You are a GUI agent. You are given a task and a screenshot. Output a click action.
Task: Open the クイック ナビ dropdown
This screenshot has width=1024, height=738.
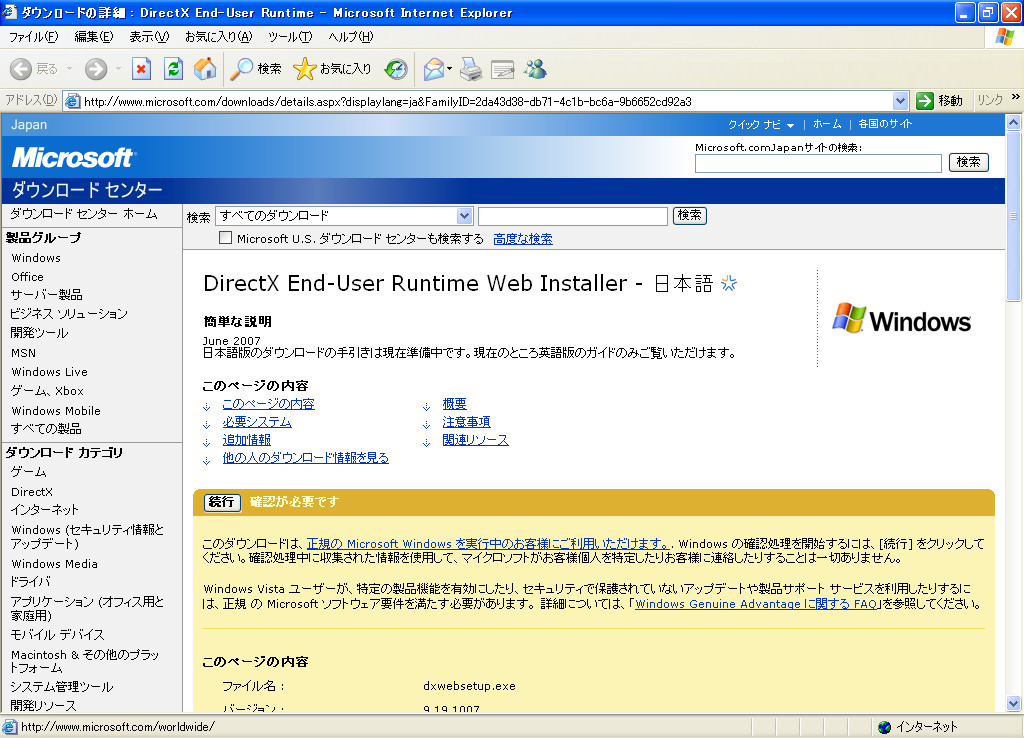[x=761, y=124]
